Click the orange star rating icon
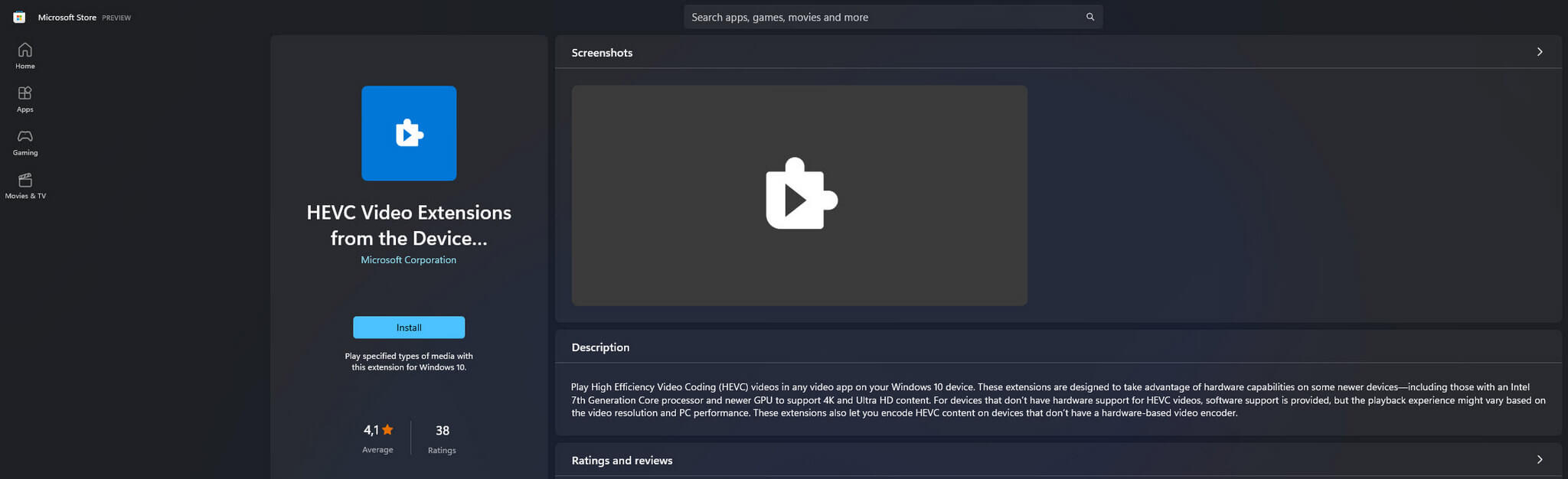1568x479 pixels. [387, 430]
